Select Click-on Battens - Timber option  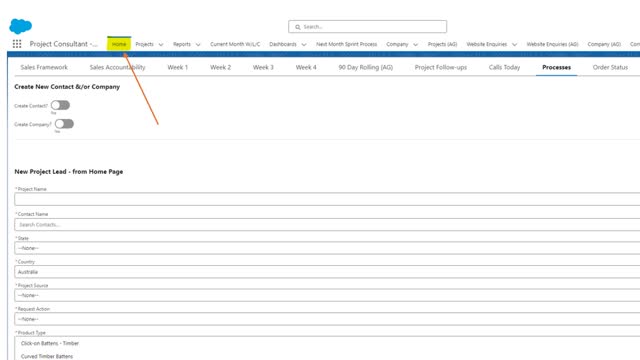pos(50,343)
